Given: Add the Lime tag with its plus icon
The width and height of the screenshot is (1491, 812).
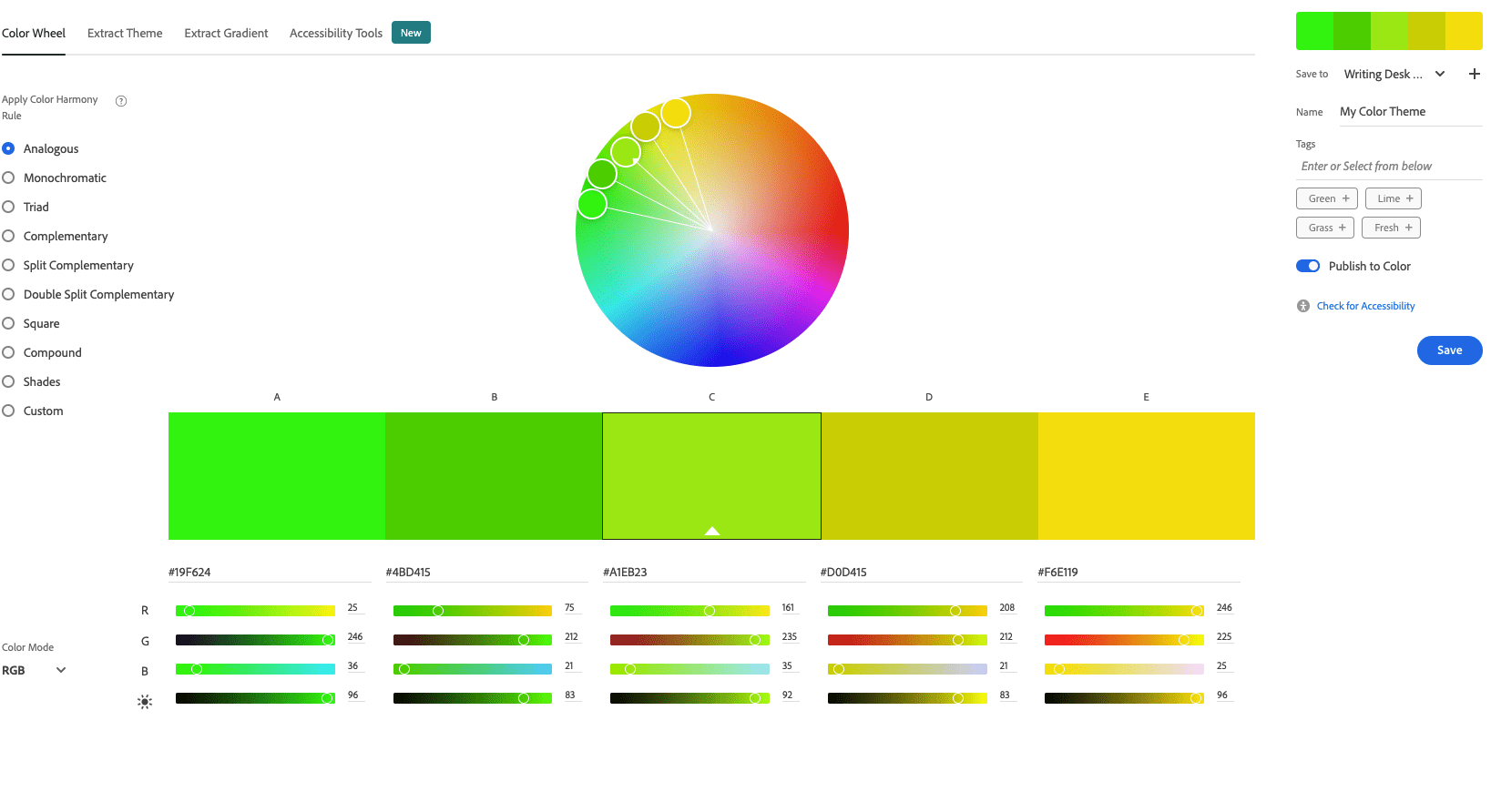Looking at the screenshot, I should pos(1409,198).
